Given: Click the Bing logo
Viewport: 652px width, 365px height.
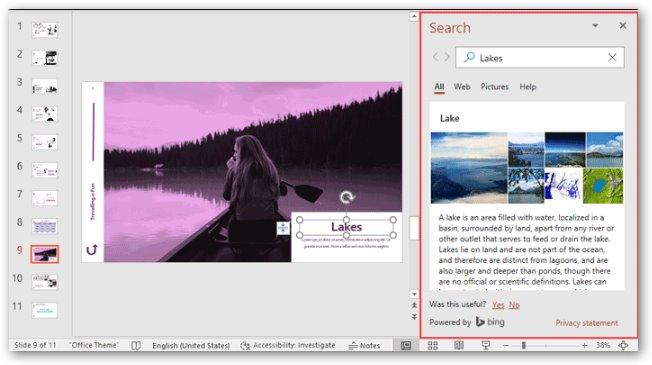Looking at the screenshot, I should pyautogui.click(x=490, y=322).
